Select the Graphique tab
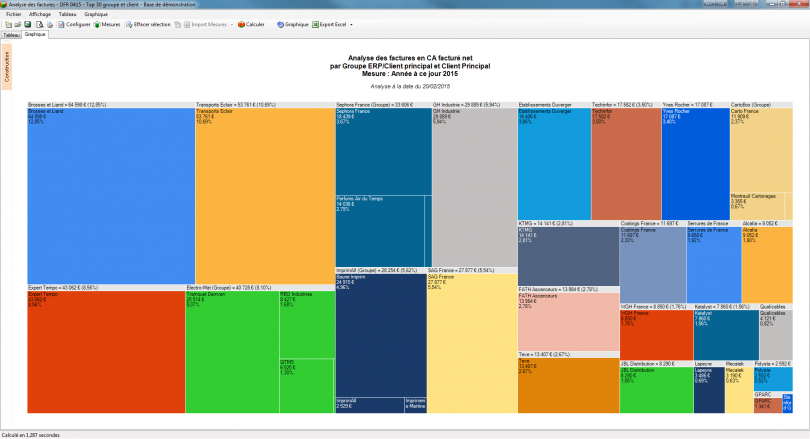Image resolution: width=810 pixels, height=439 pixels. pyautogui.click(x=35, y=34)
